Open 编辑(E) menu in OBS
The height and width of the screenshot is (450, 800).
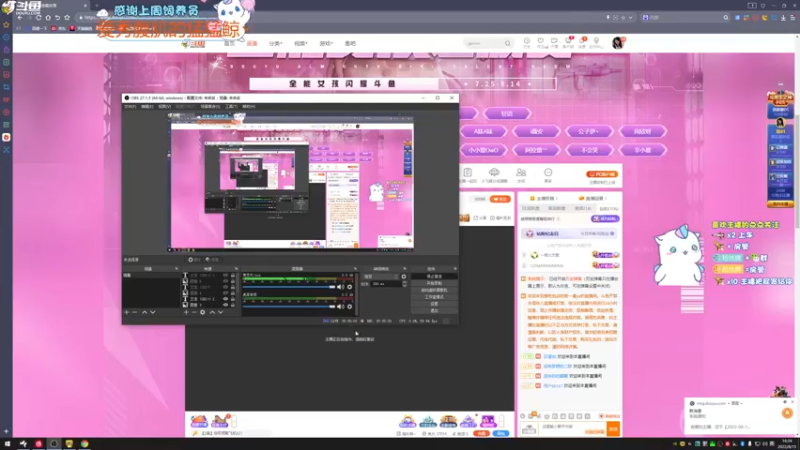click(x=147, y=107)
